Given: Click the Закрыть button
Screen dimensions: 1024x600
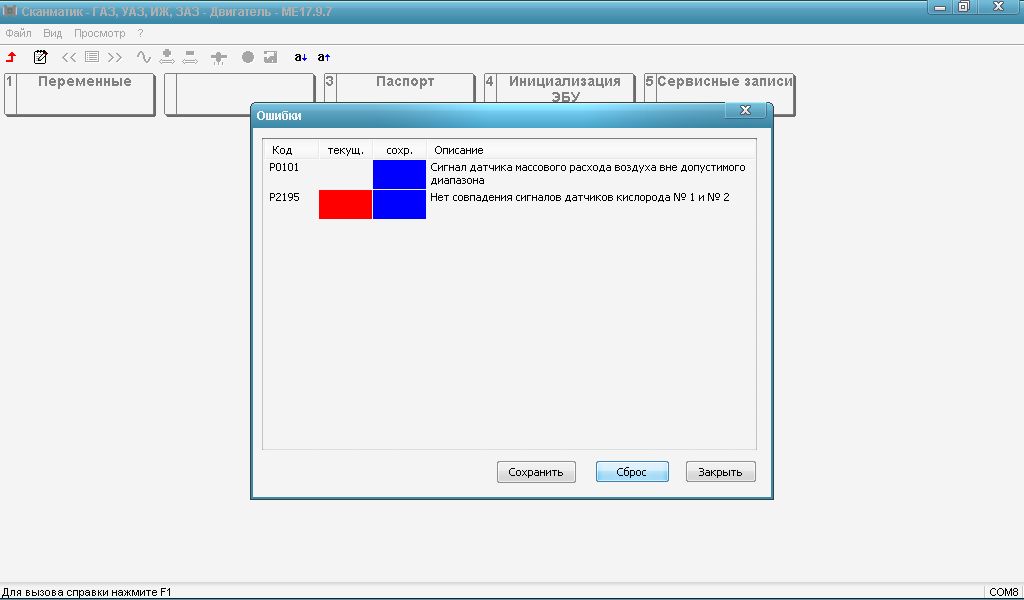Looking at the screenshot, I should (x=720, y=472).
